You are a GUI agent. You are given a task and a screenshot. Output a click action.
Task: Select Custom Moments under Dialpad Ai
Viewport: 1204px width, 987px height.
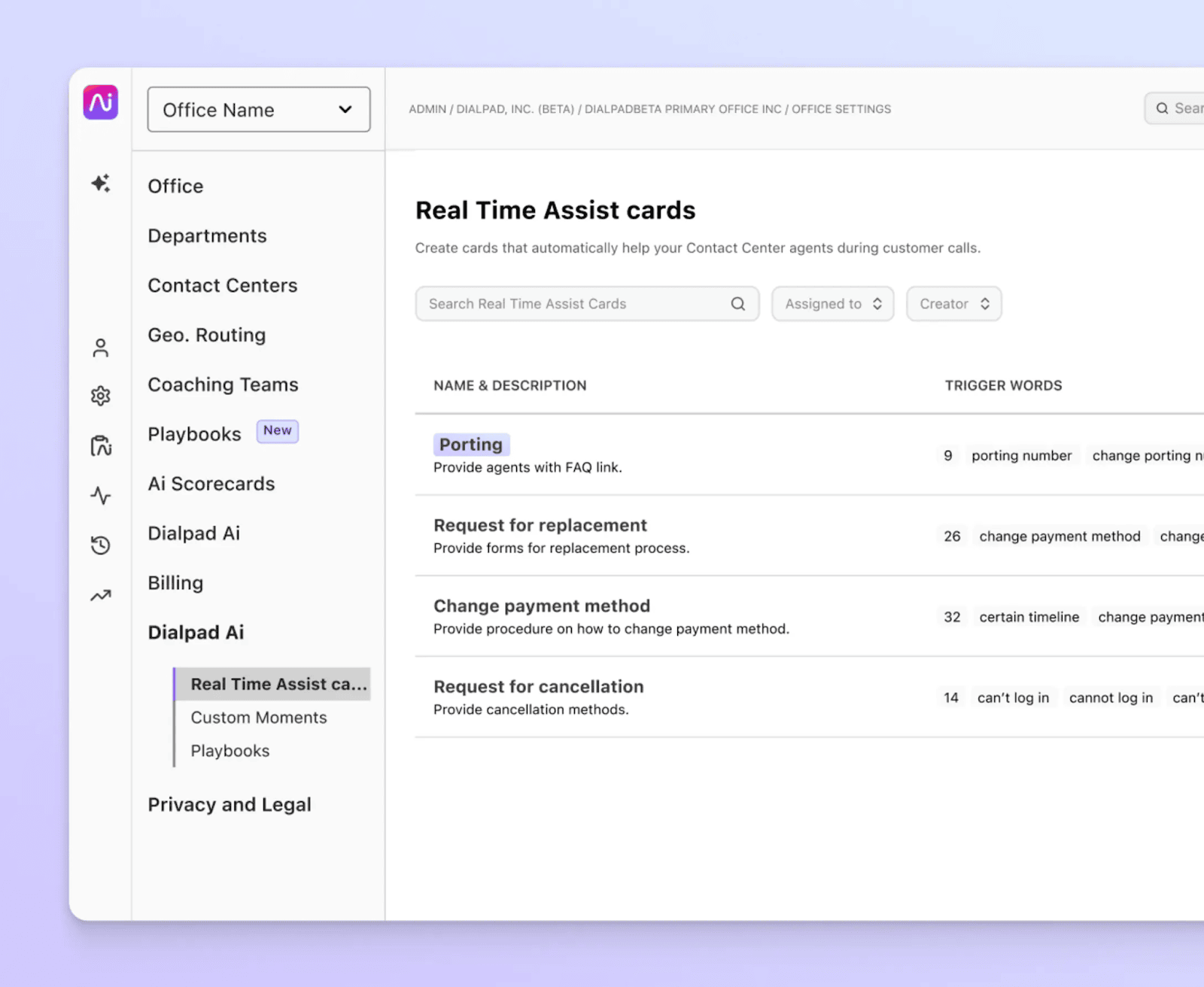258,717
